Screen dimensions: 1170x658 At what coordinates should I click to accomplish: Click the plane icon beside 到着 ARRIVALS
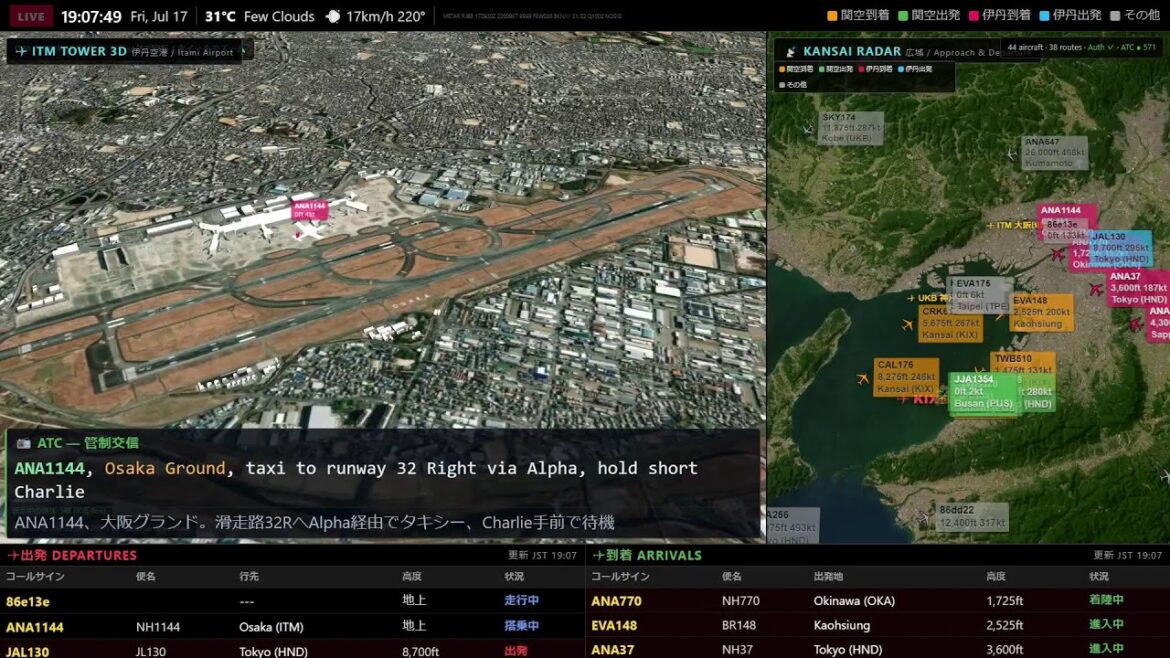point(598,555)
